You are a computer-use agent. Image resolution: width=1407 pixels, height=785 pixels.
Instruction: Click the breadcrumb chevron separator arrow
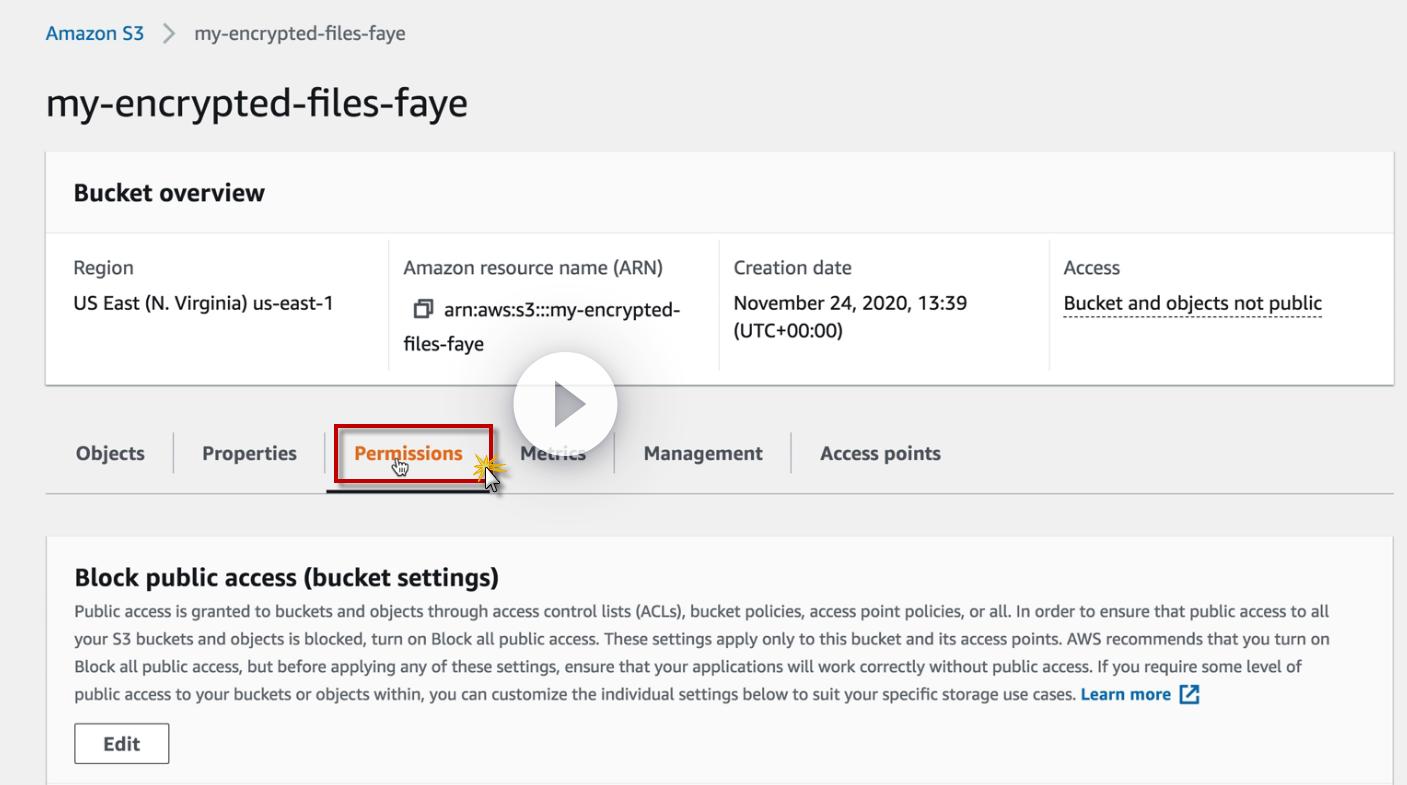coord(169,33)
